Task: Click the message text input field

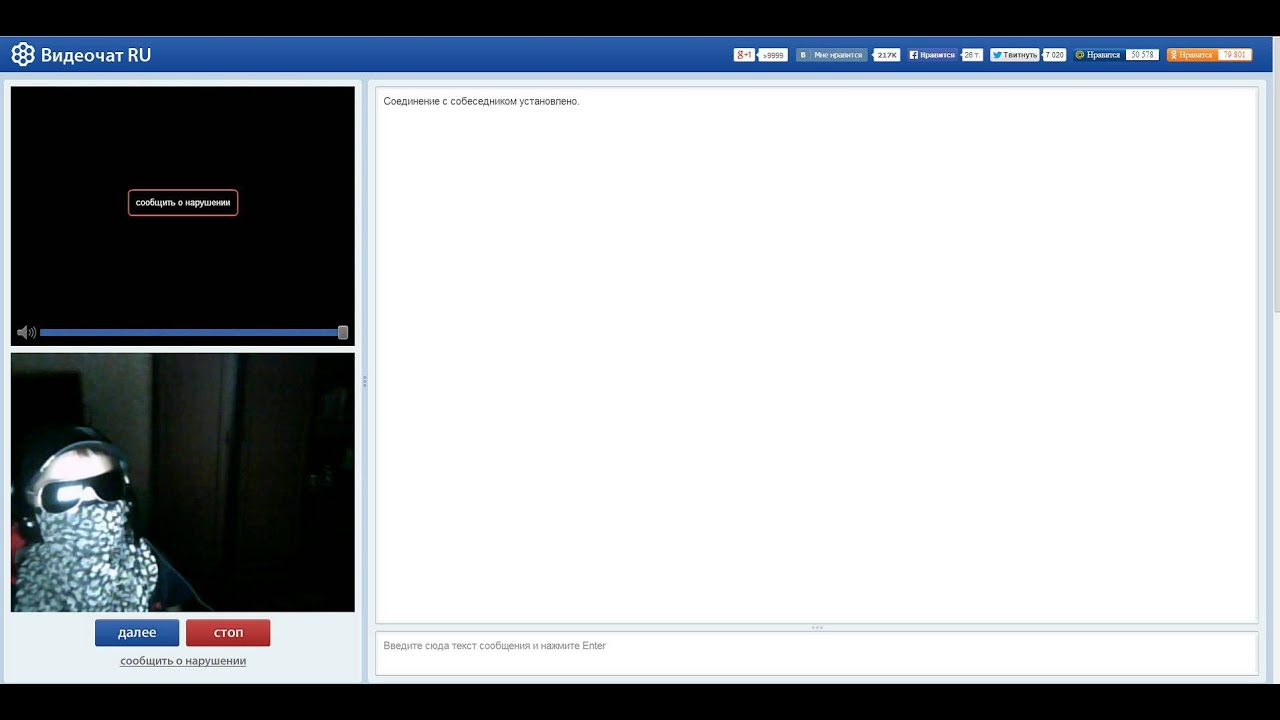Action: pyautogui.click(x=816, y=653)
